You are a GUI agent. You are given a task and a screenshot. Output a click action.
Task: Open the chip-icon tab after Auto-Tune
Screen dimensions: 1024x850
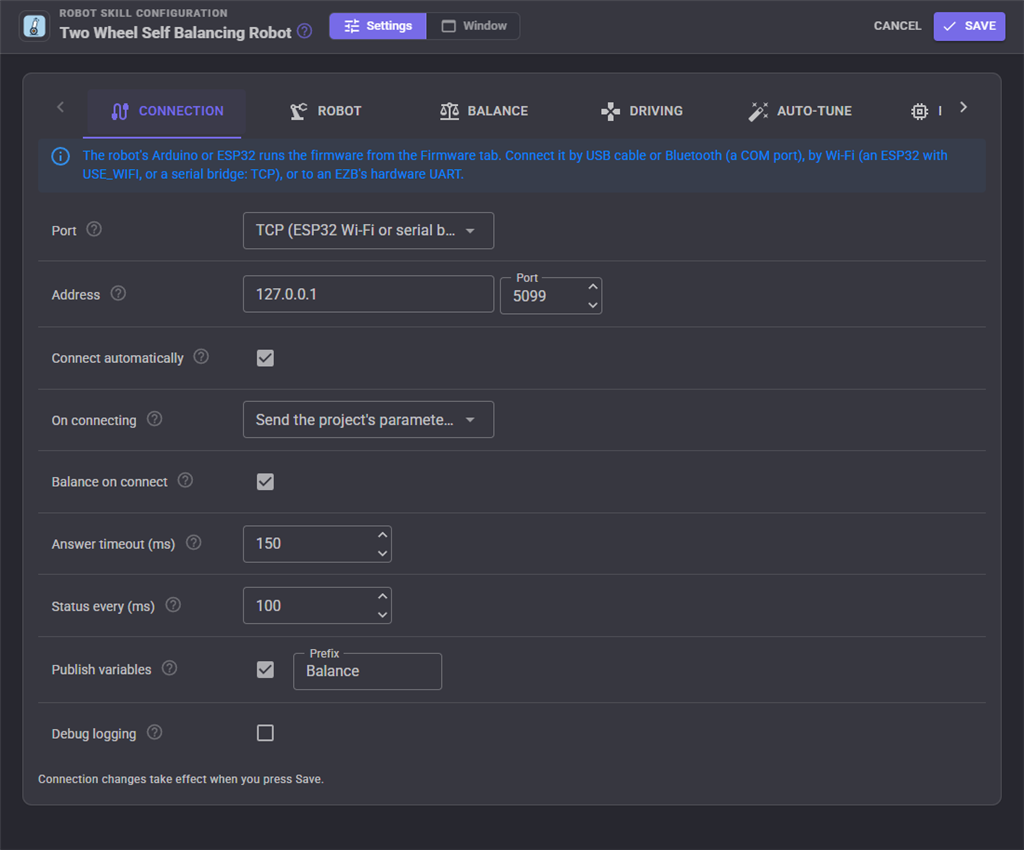coord(920,112)
